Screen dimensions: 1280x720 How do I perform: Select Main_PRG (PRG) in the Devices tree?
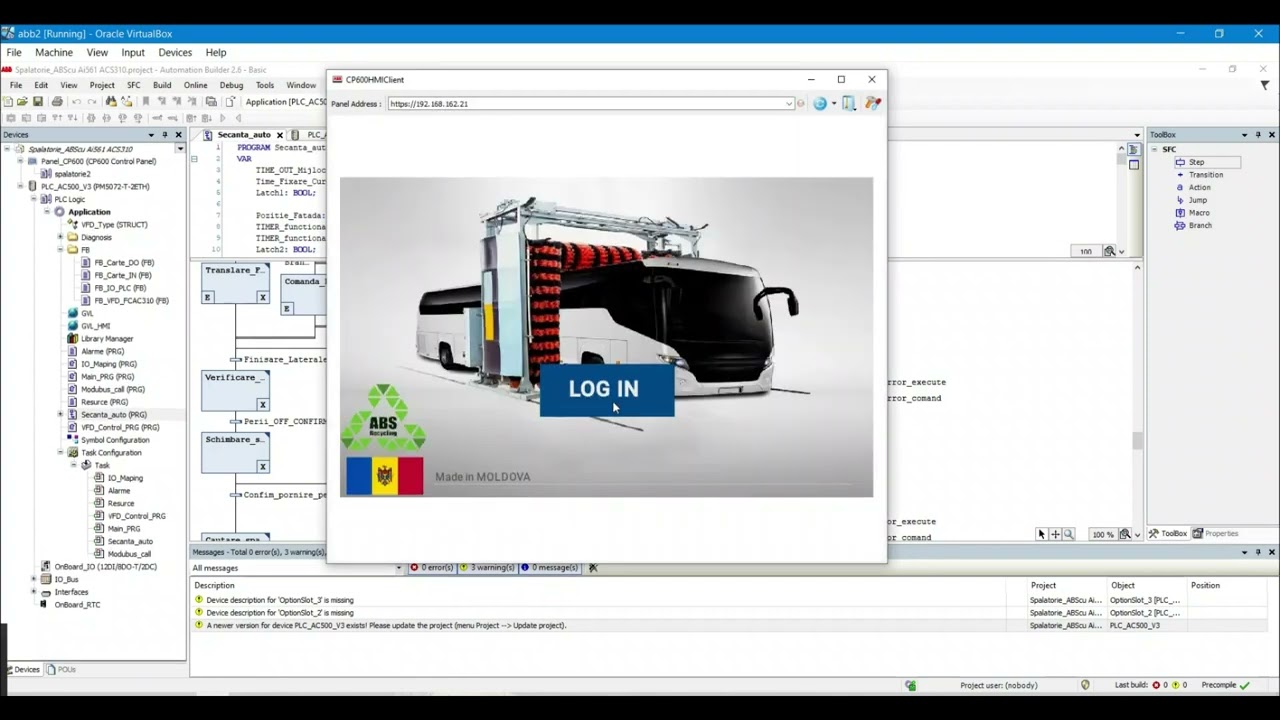tap(106, 377)
